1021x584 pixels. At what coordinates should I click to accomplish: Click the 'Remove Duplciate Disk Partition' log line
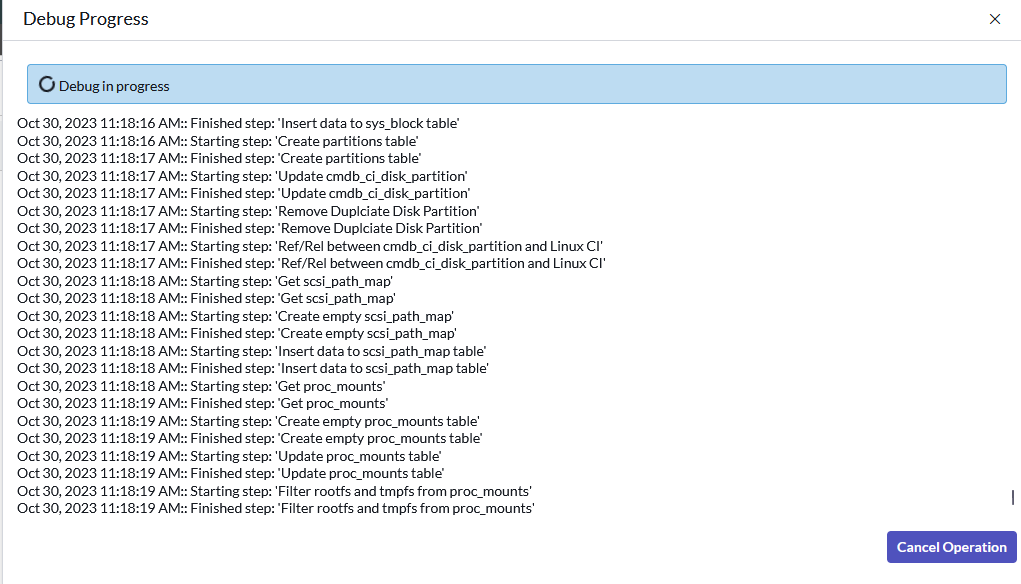[245, 210]
